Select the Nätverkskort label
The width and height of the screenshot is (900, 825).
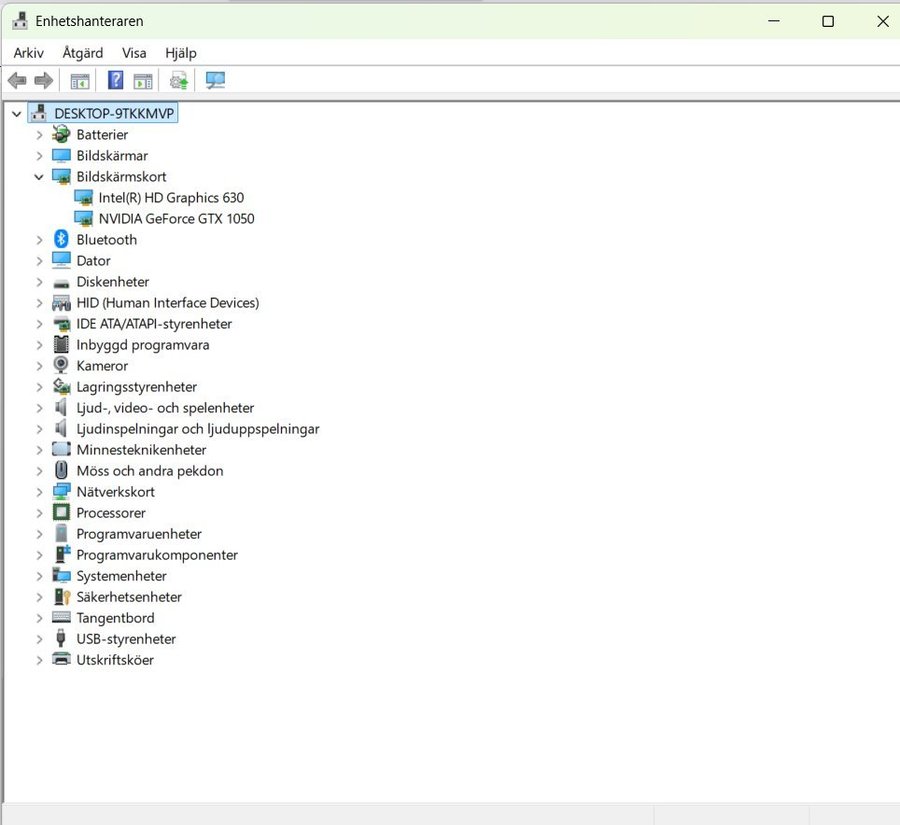click(x=115, y=491)
